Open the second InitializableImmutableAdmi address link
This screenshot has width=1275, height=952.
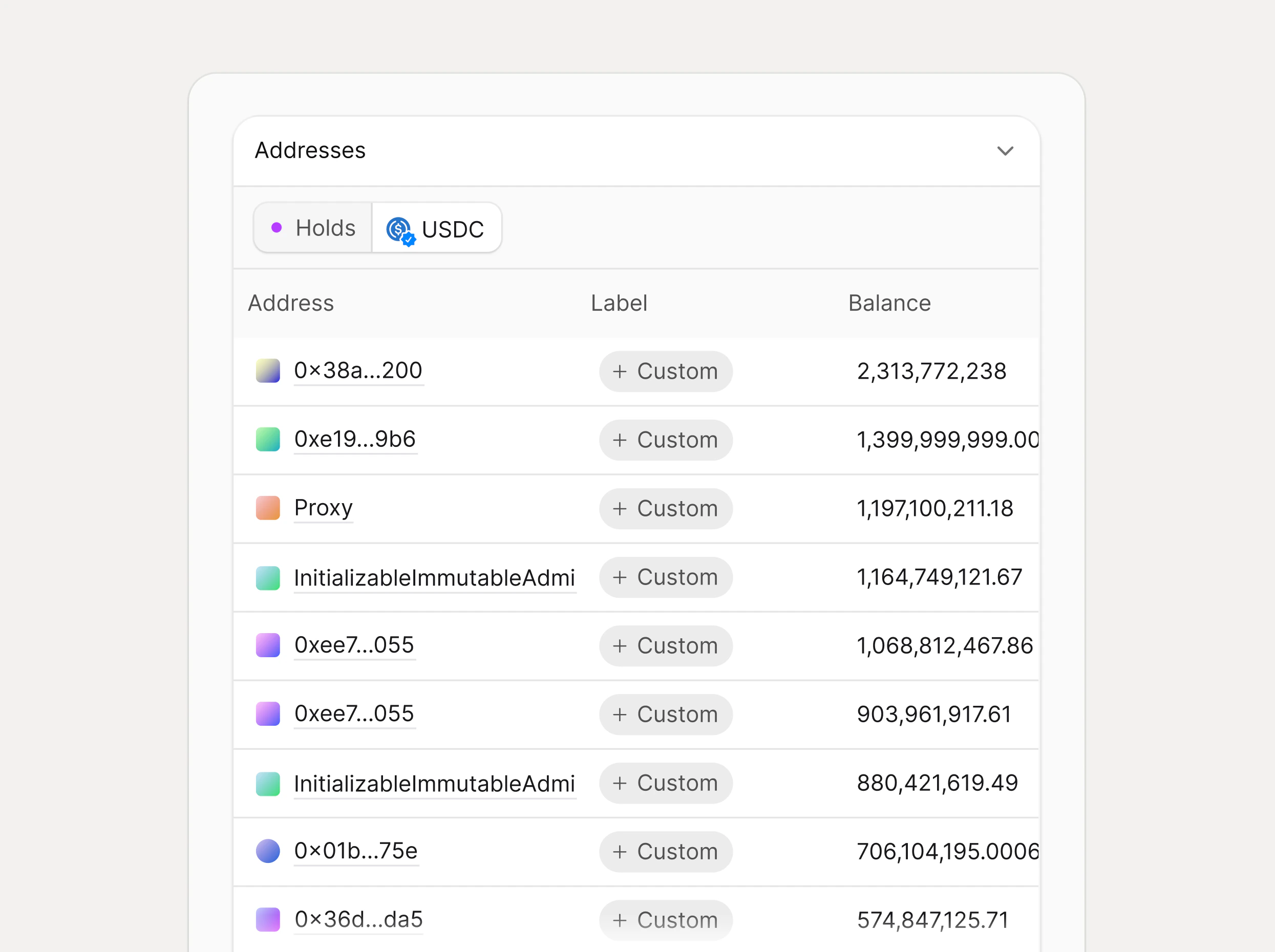pos(435,783)
